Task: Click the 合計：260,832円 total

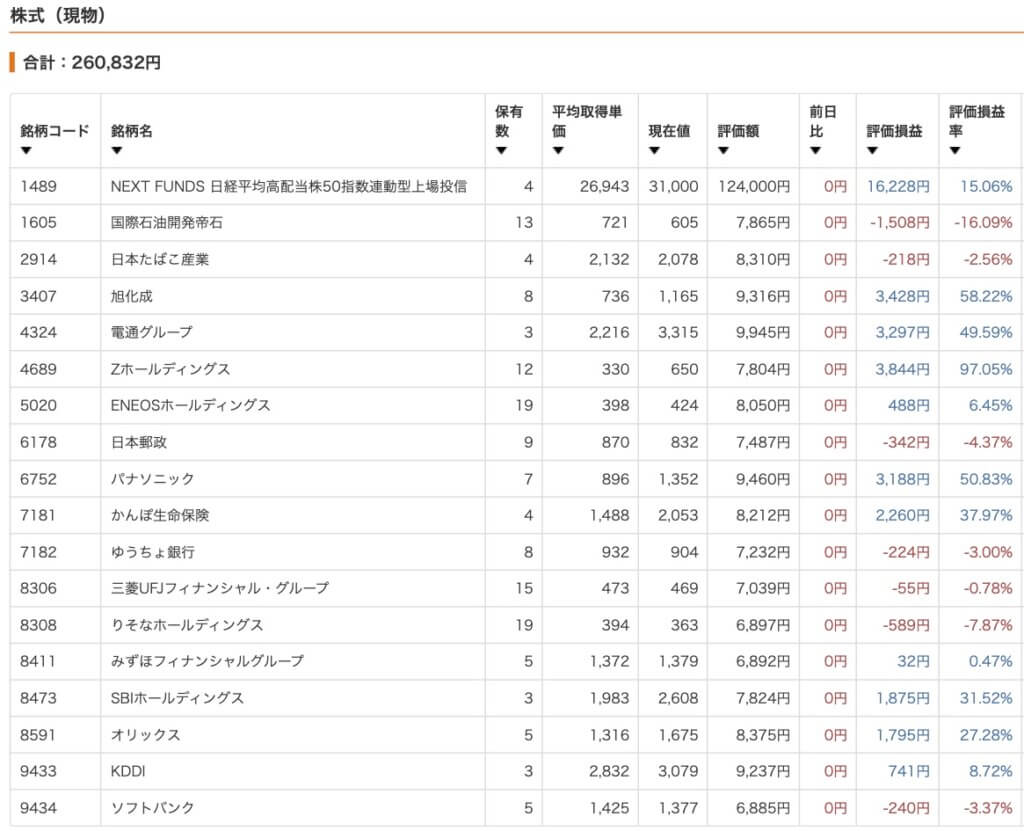Action: (91, 63)
